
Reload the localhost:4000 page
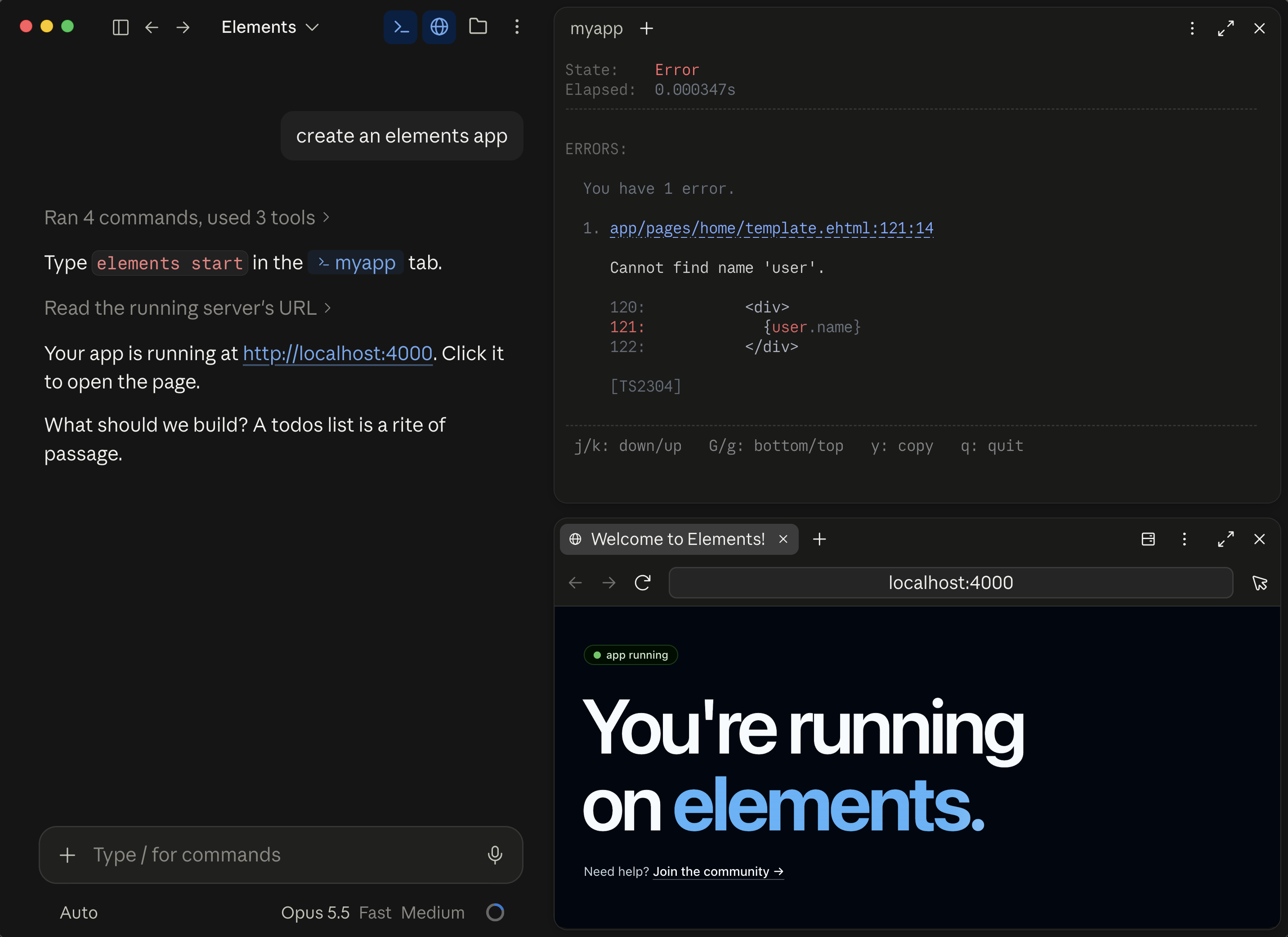[642, 583]
